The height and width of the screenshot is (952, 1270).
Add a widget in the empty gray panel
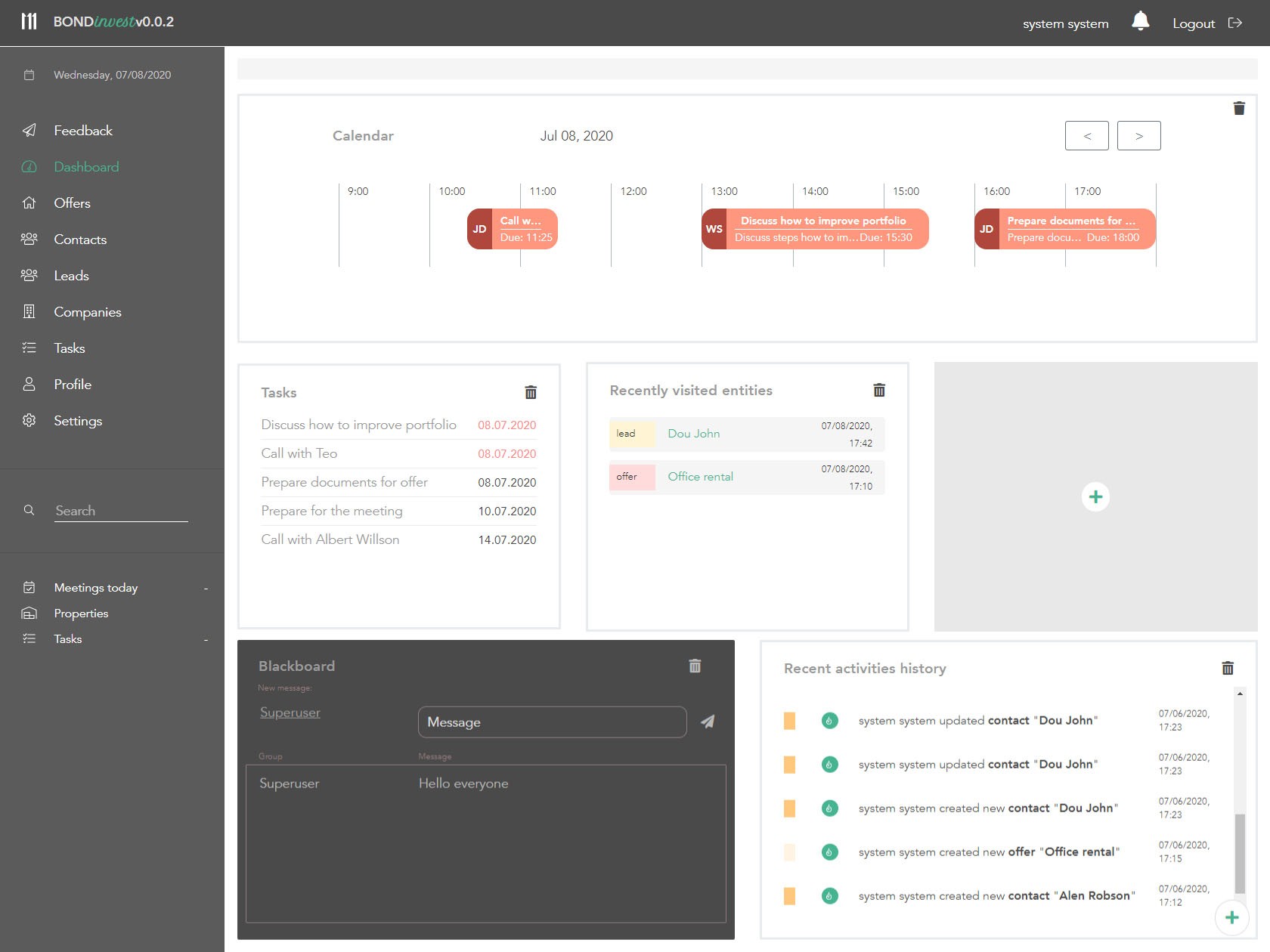click(1095, 496)
